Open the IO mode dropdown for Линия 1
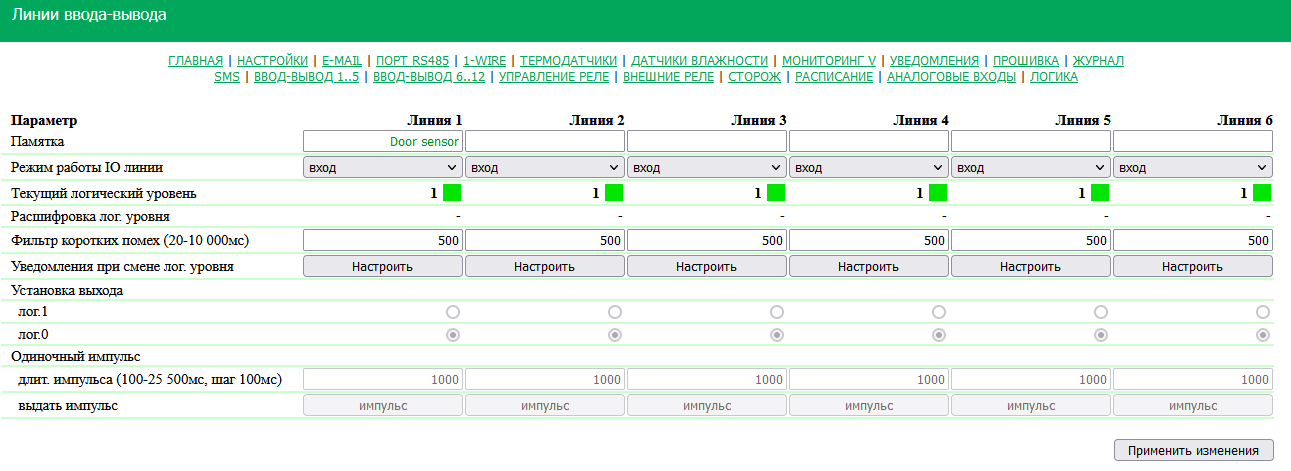 point(382,168)
